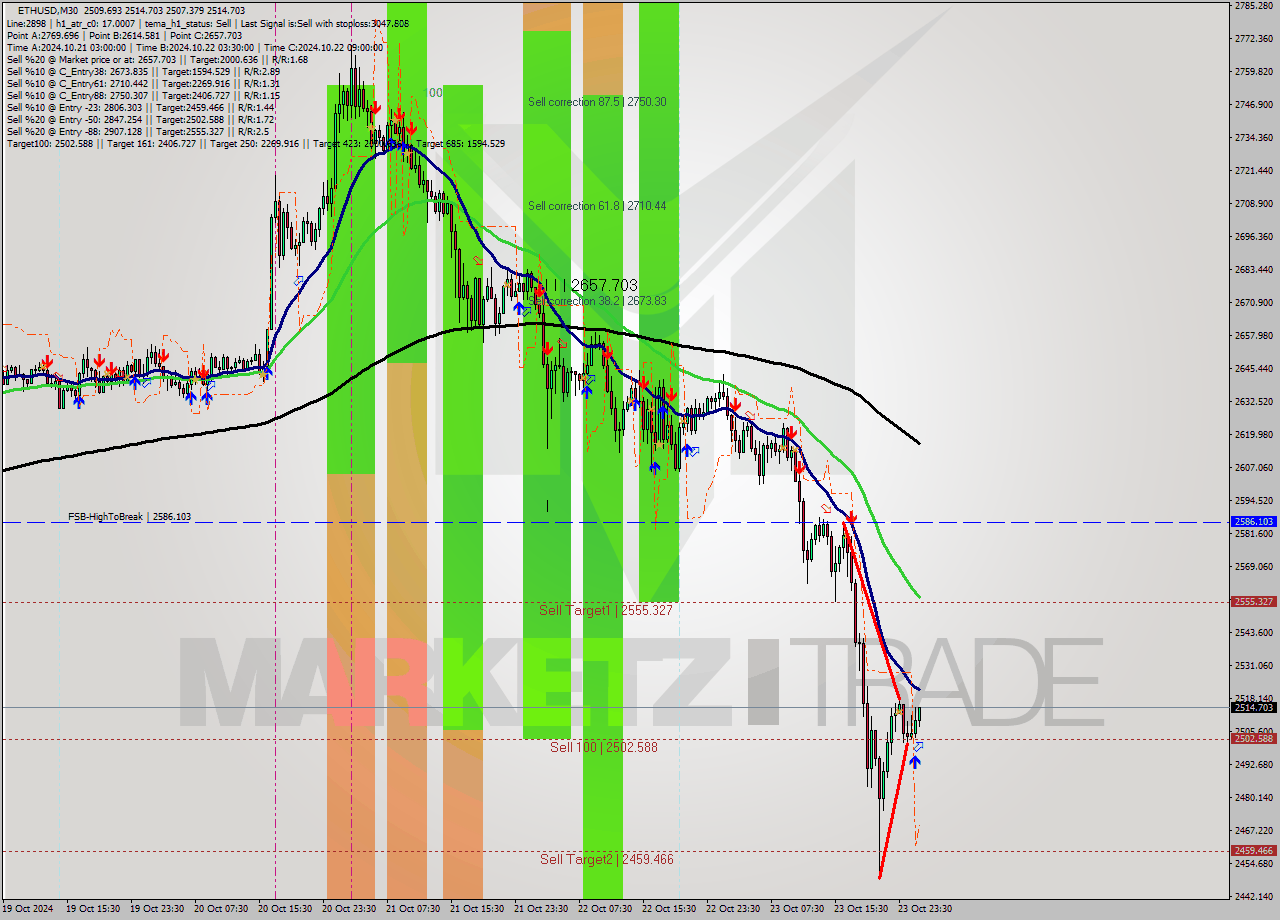Click the 2543.600 price axis value
The image size is (1280, 920).
[1254, 633]
